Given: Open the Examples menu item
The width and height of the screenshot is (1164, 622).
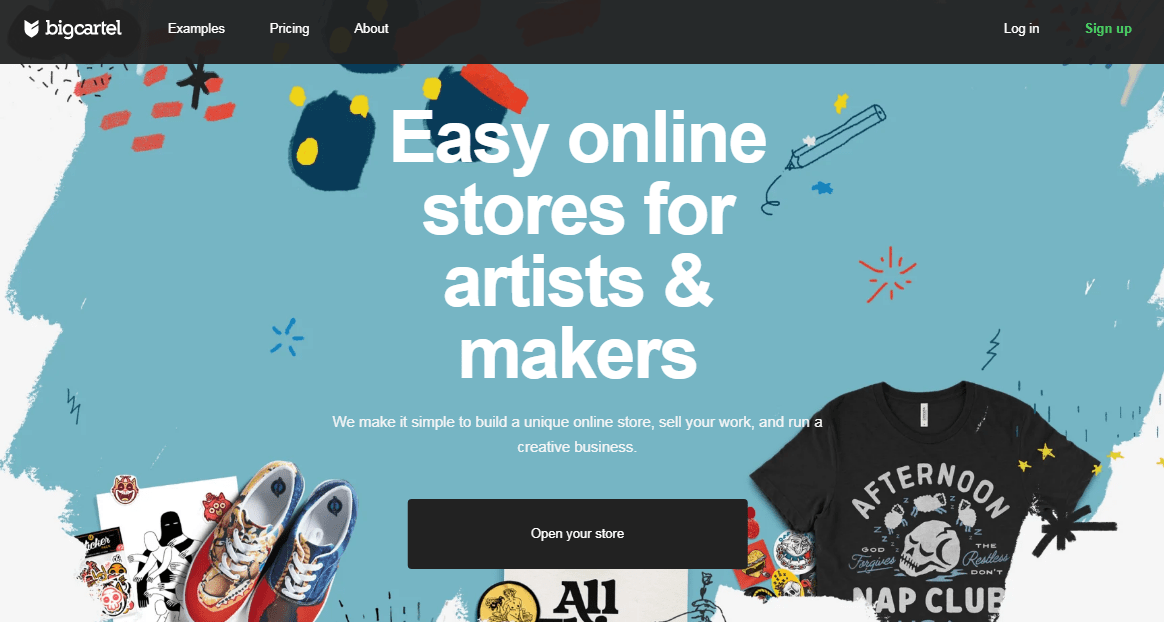Looking at the screenshot, I should (196, 28).
